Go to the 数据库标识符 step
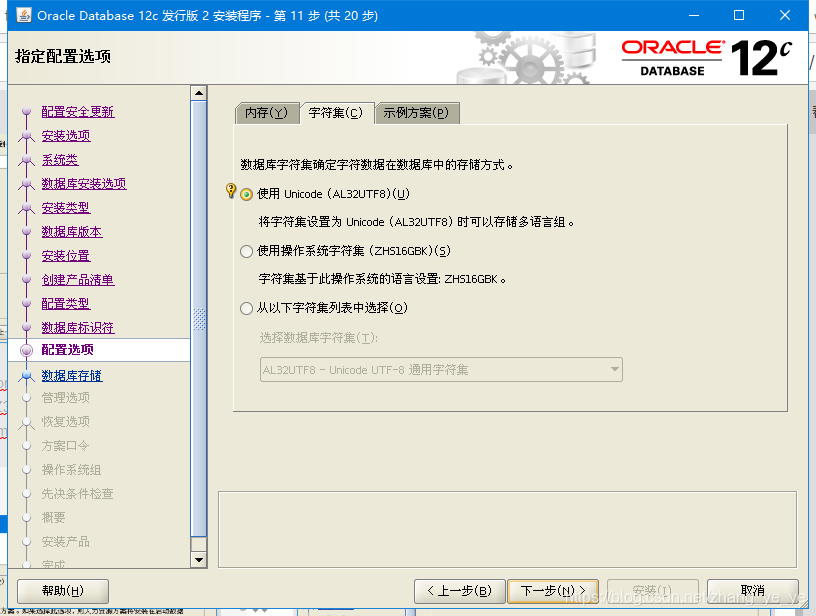816x616 pixels. pos(78,327)
